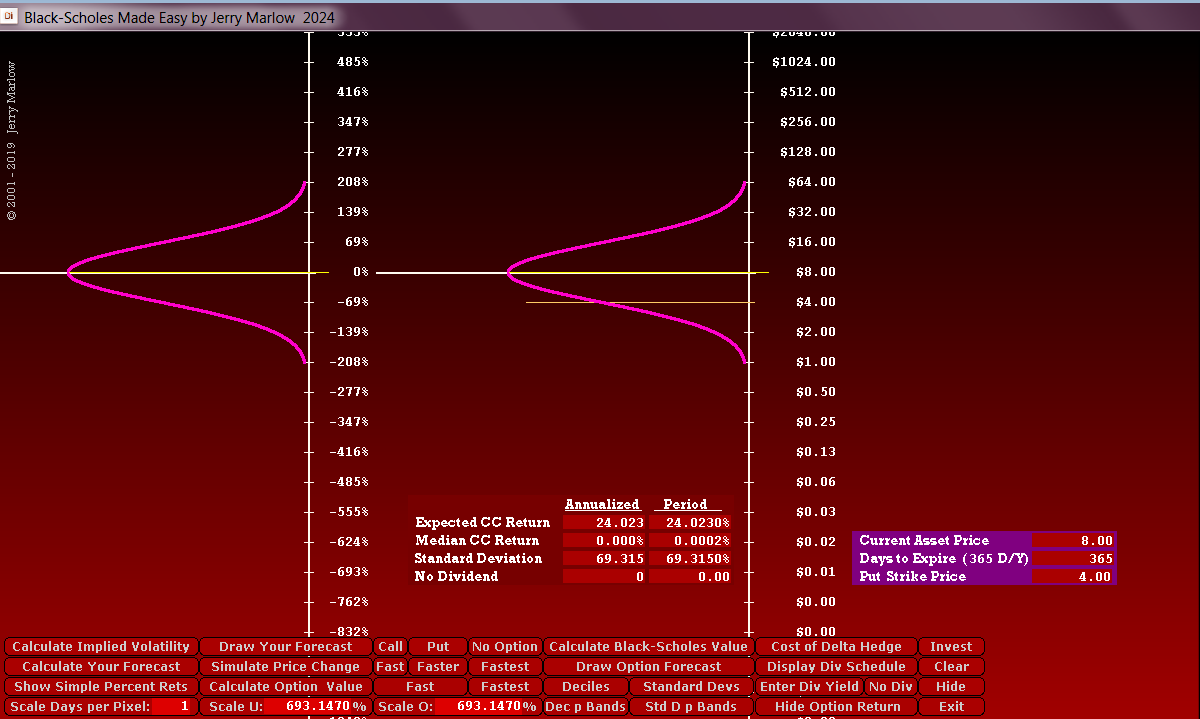The width and height of the screenshot is (1200, 719).
Task: Select the Call option button
Action: [x=391, y=647]
